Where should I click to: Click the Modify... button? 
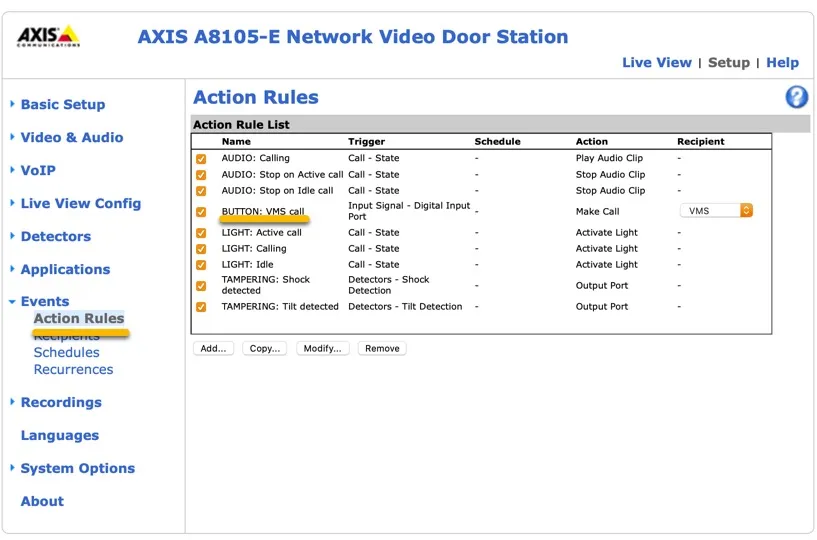click(323, 349)
